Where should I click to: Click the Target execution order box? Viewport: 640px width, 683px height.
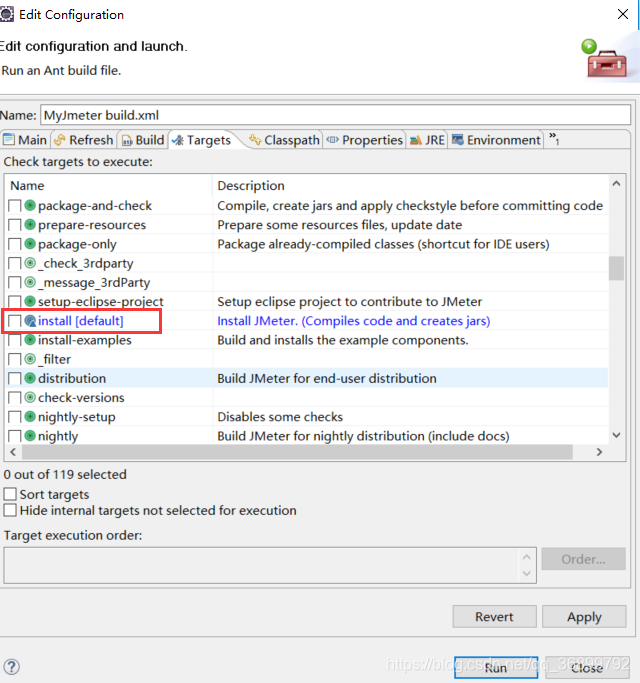point(270,565)
